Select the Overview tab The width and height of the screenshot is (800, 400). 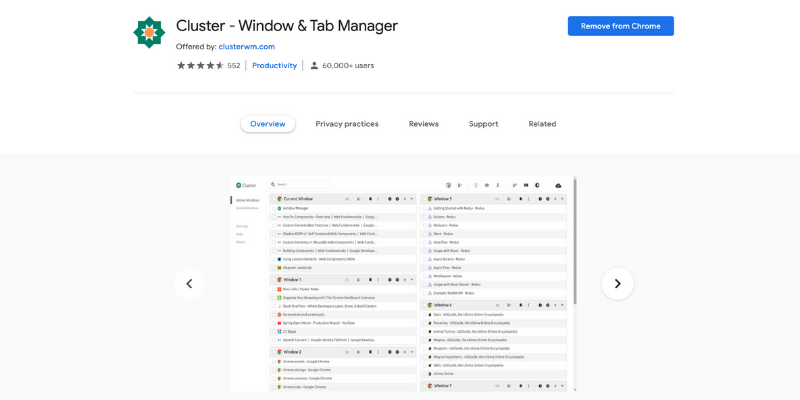coord(268,124)
